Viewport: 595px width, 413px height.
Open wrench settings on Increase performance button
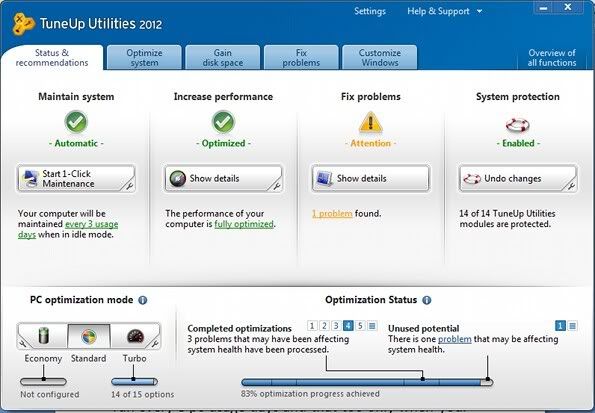276,186
